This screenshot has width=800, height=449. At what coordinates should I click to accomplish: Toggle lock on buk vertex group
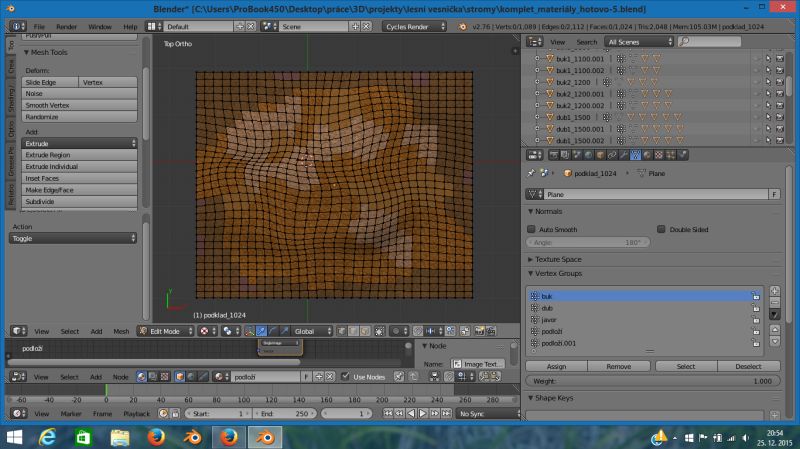tap(756, 296)
